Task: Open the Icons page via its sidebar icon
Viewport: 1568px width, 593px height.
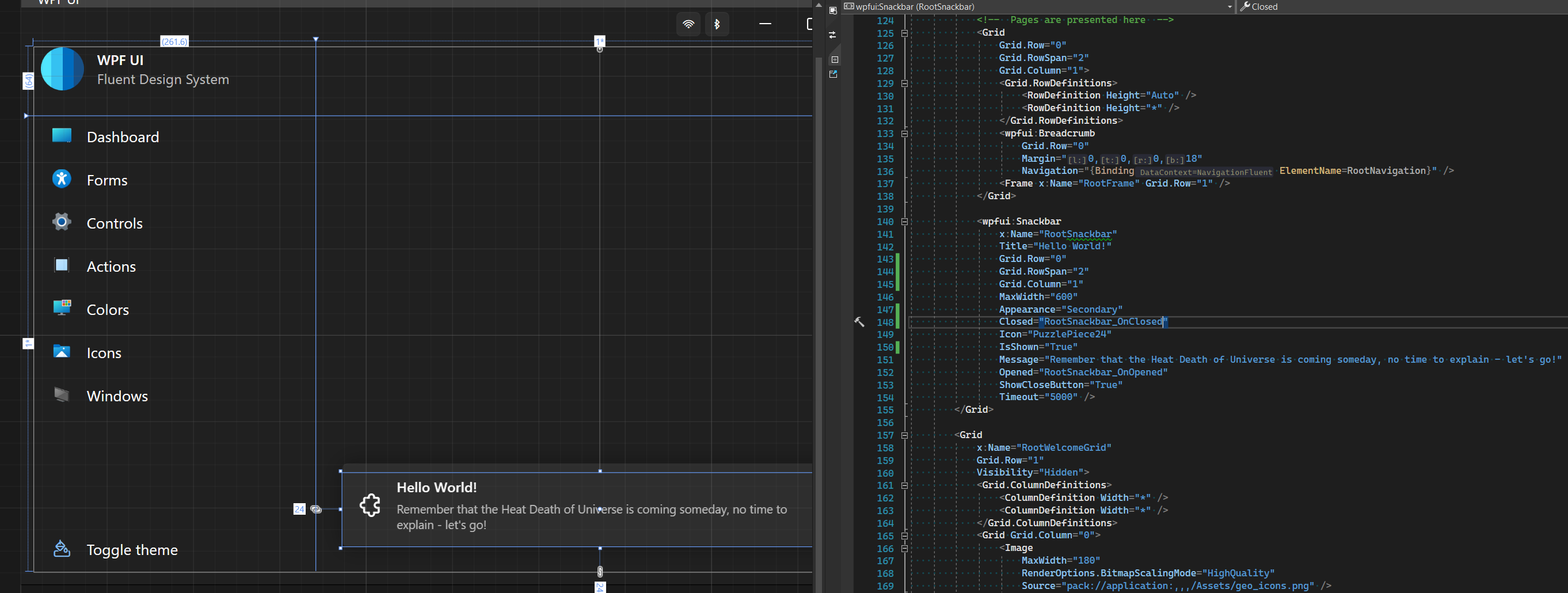Action: click(x=62, y=352)
